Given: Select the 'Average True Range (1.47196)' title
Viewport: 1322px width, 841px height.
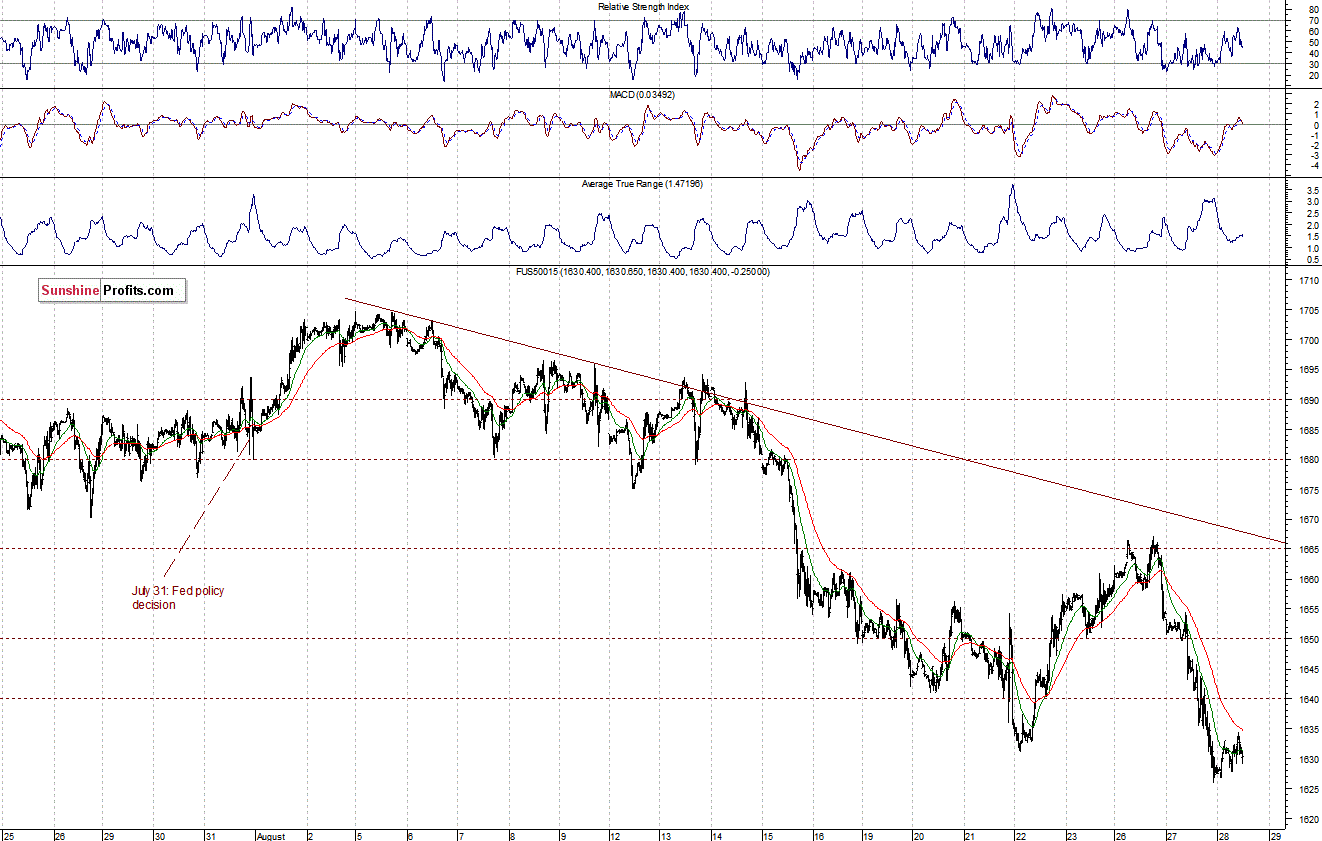Looking at the screenshot, I should 643,184.
